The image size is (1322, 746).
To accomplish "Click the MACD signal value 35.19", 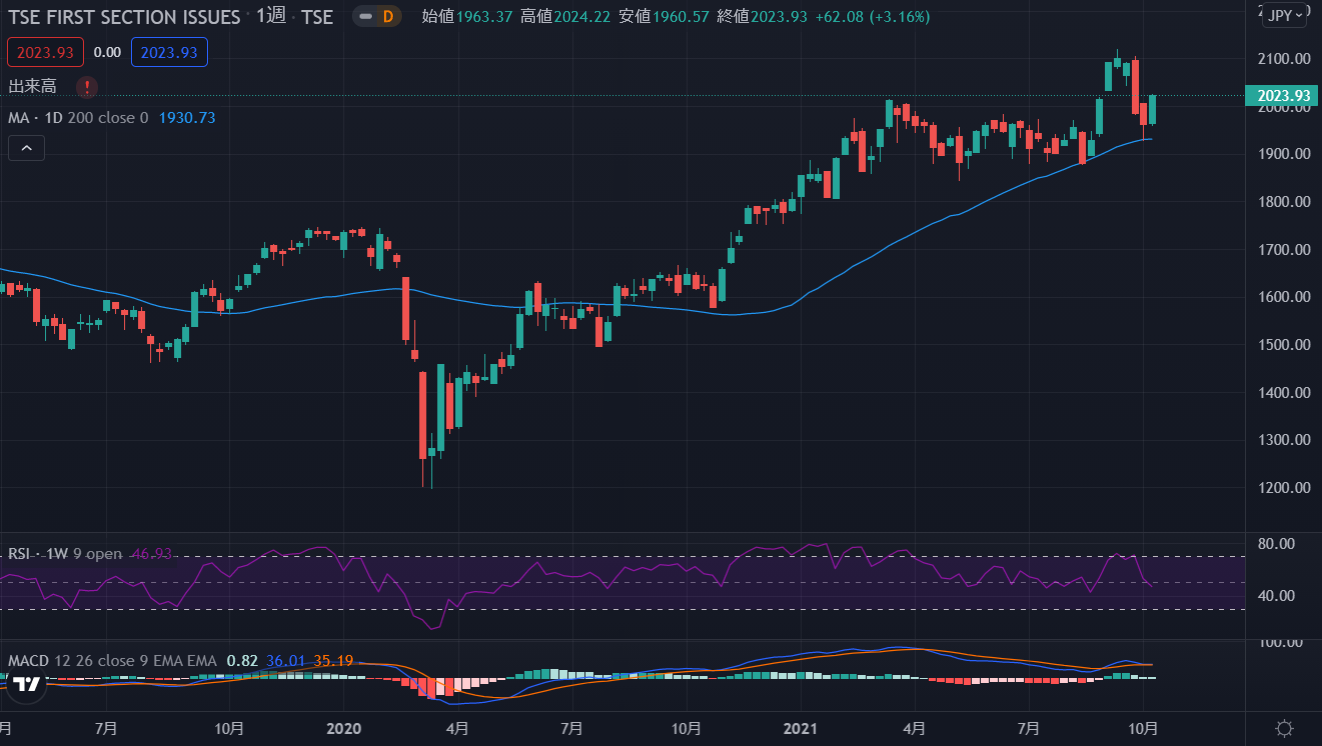I will pos(333,661).
